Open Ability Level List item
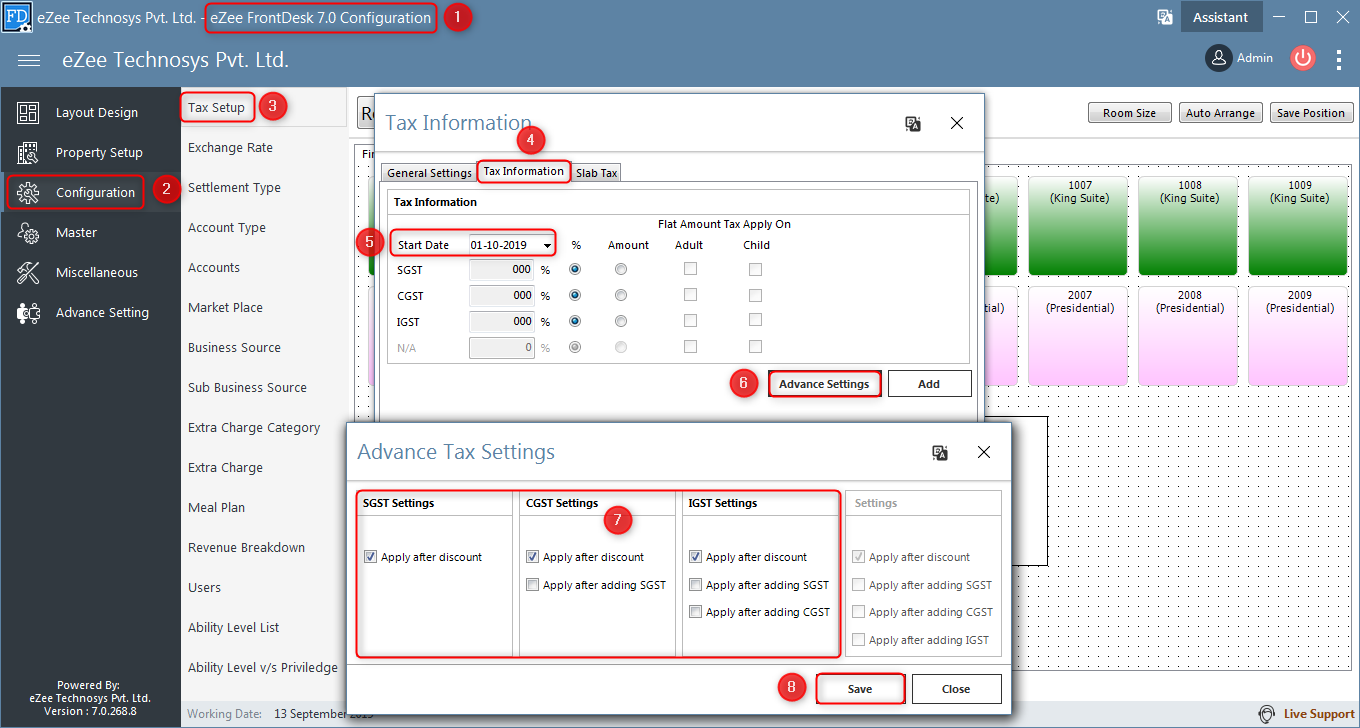 point(234,627)
